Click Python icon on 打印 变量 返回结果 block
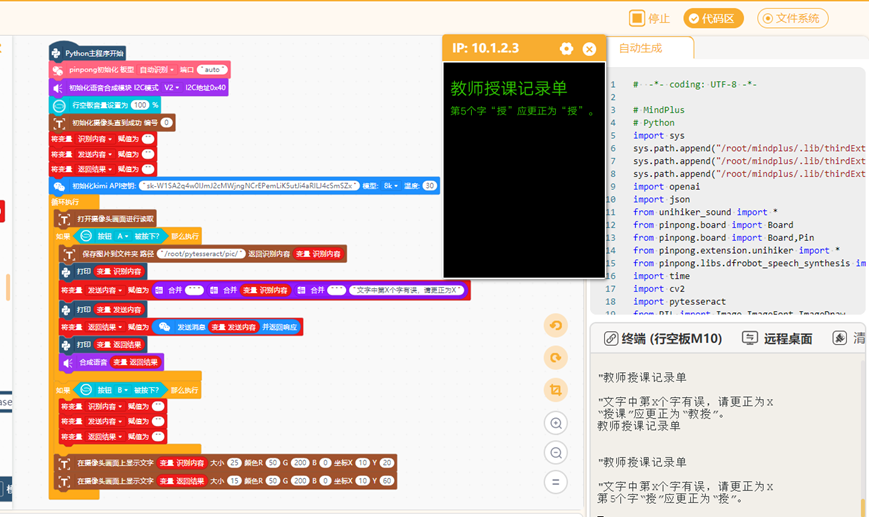 66,345
